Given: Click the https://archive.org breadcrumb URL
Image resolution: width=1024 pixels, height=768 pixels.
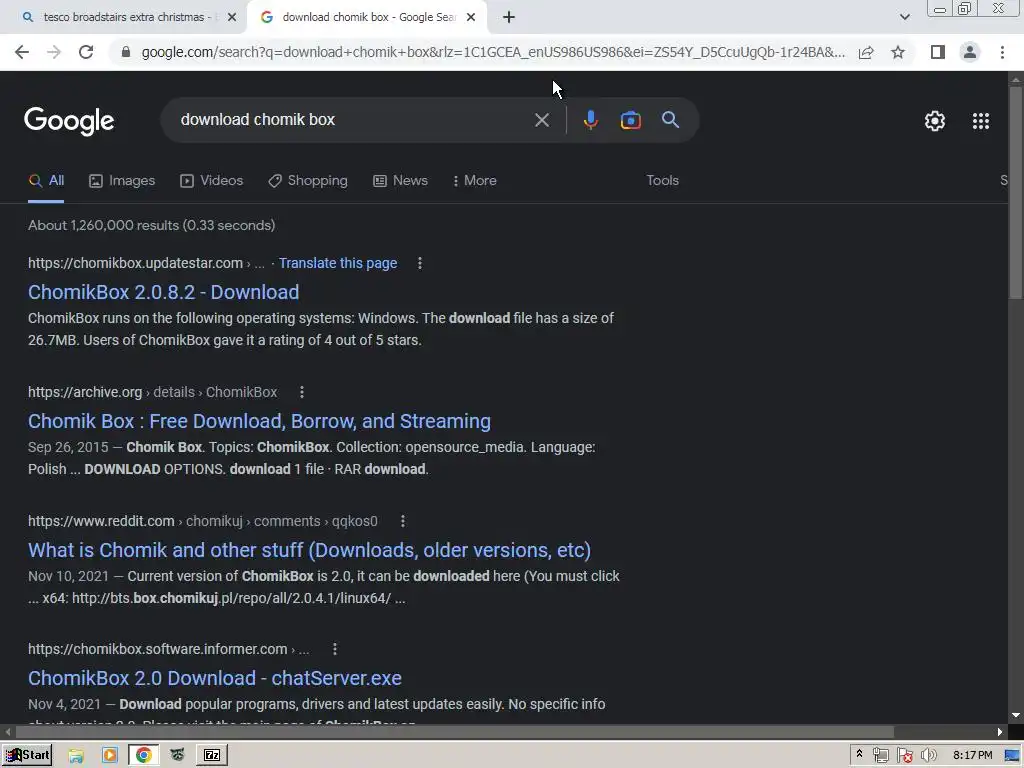Looking at the screenshot, I should click(85, 392).
